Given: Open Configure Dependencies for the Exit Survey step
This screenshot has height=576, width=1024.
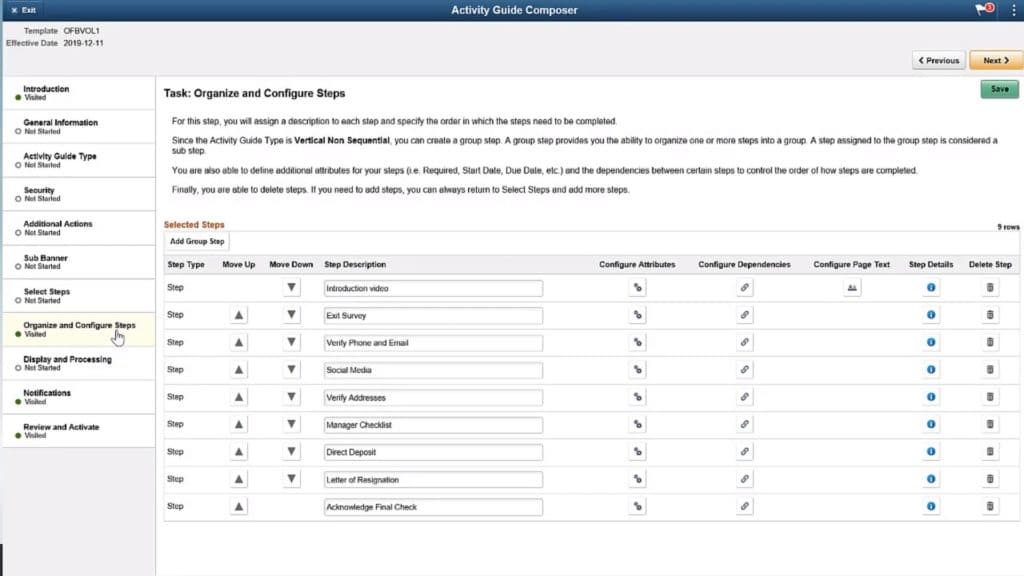Looking at the screenshot, I should [744, 314].
